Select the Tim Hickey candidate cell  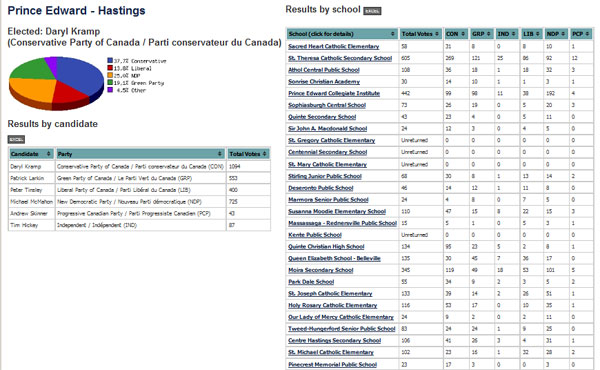tap(32, 225)
